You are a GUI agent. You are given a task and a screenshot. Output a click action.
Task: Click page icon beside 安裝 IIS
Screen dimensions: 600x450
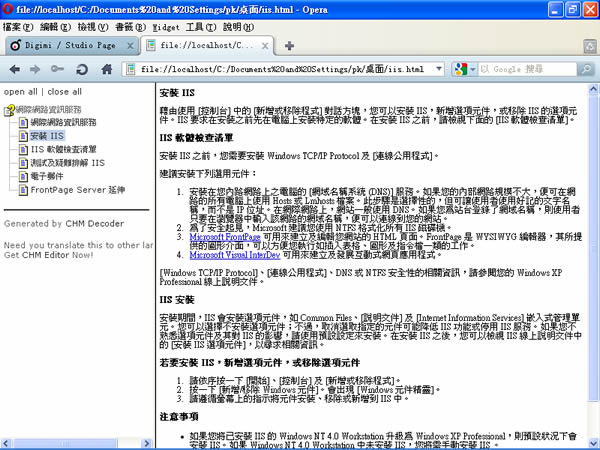tap(23, 136)
